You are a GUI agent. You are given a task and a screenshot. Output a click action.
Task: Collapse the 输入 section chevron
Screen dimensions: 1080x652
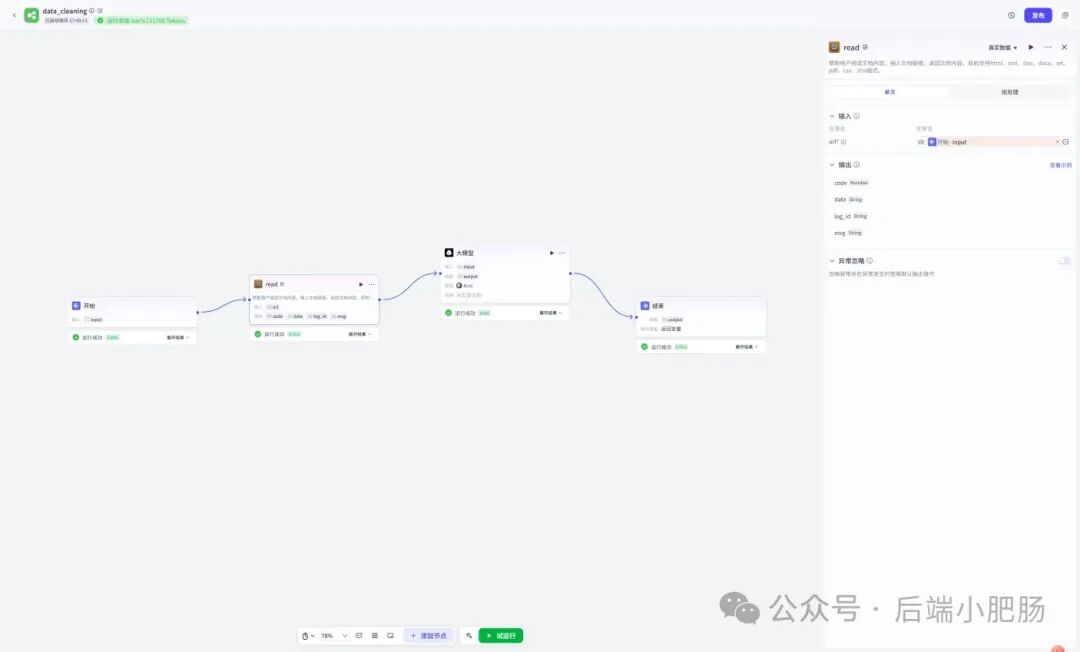[x=832, y=116]
